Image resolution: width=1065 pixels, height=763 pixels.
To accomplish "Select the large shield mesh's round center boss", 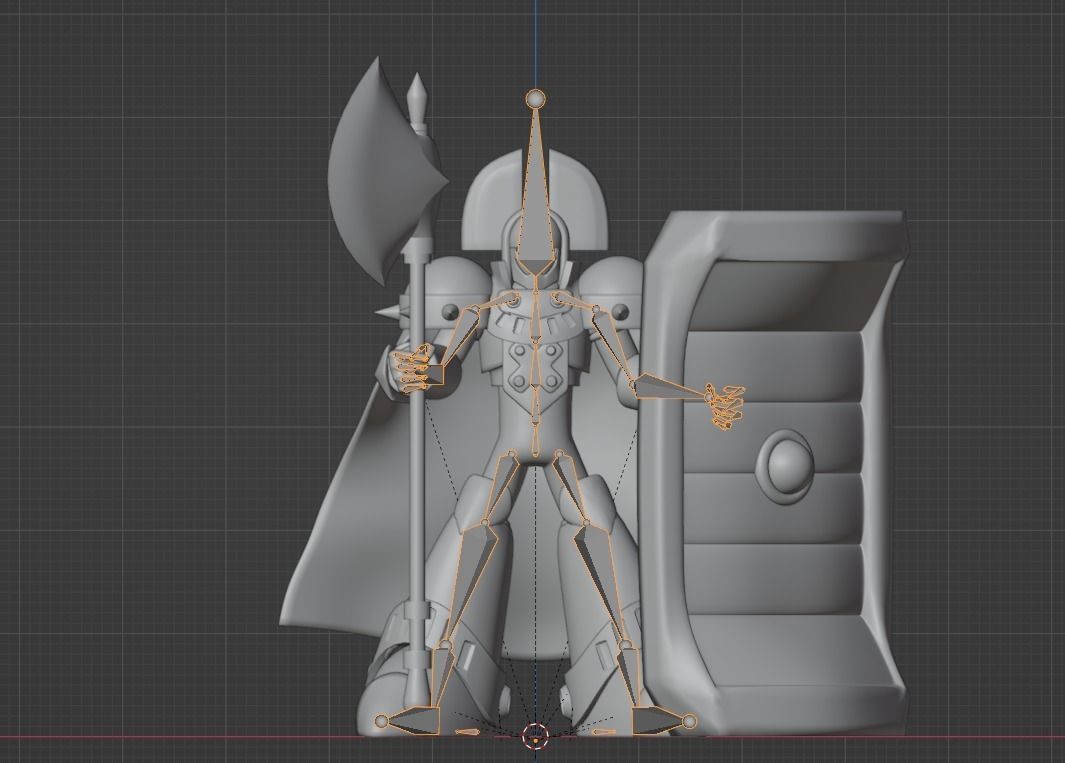I will [x=784, y=467].
